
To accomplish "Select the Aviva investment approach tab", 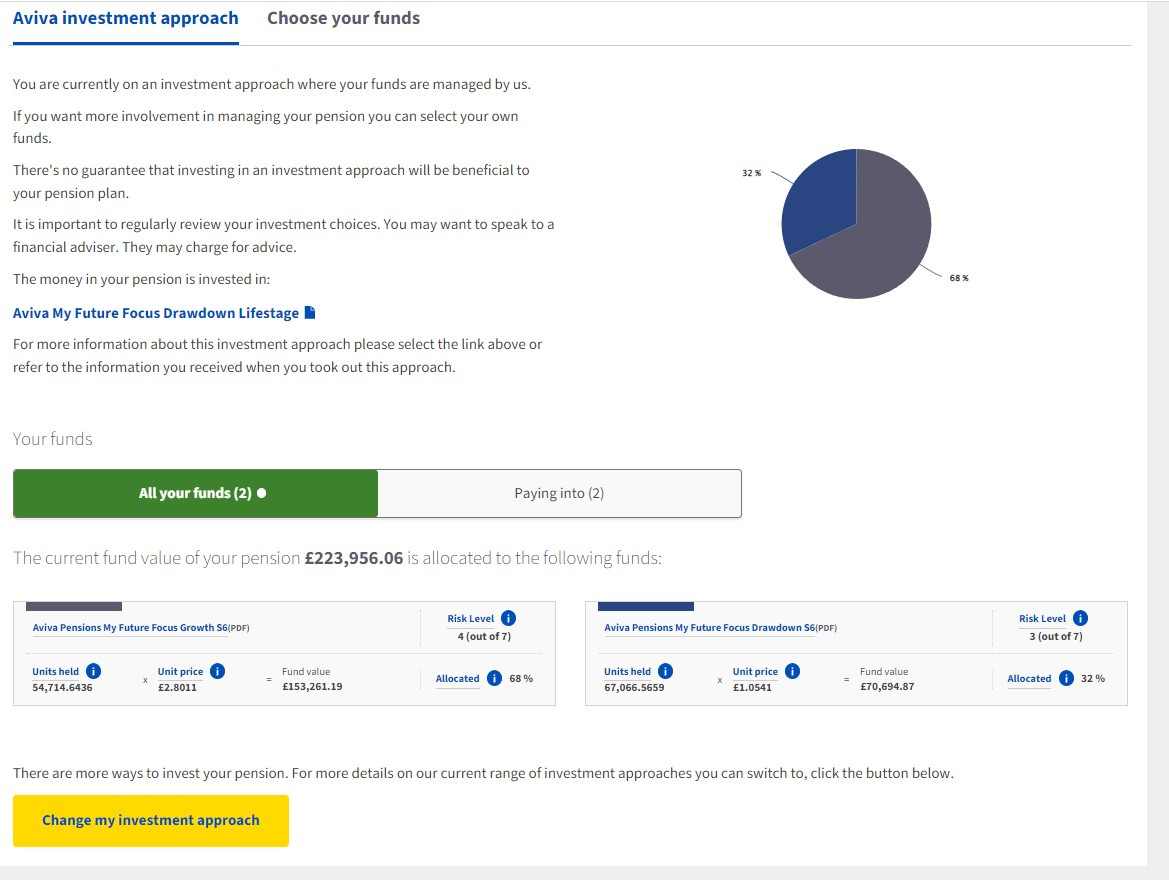I will point(125,18).
